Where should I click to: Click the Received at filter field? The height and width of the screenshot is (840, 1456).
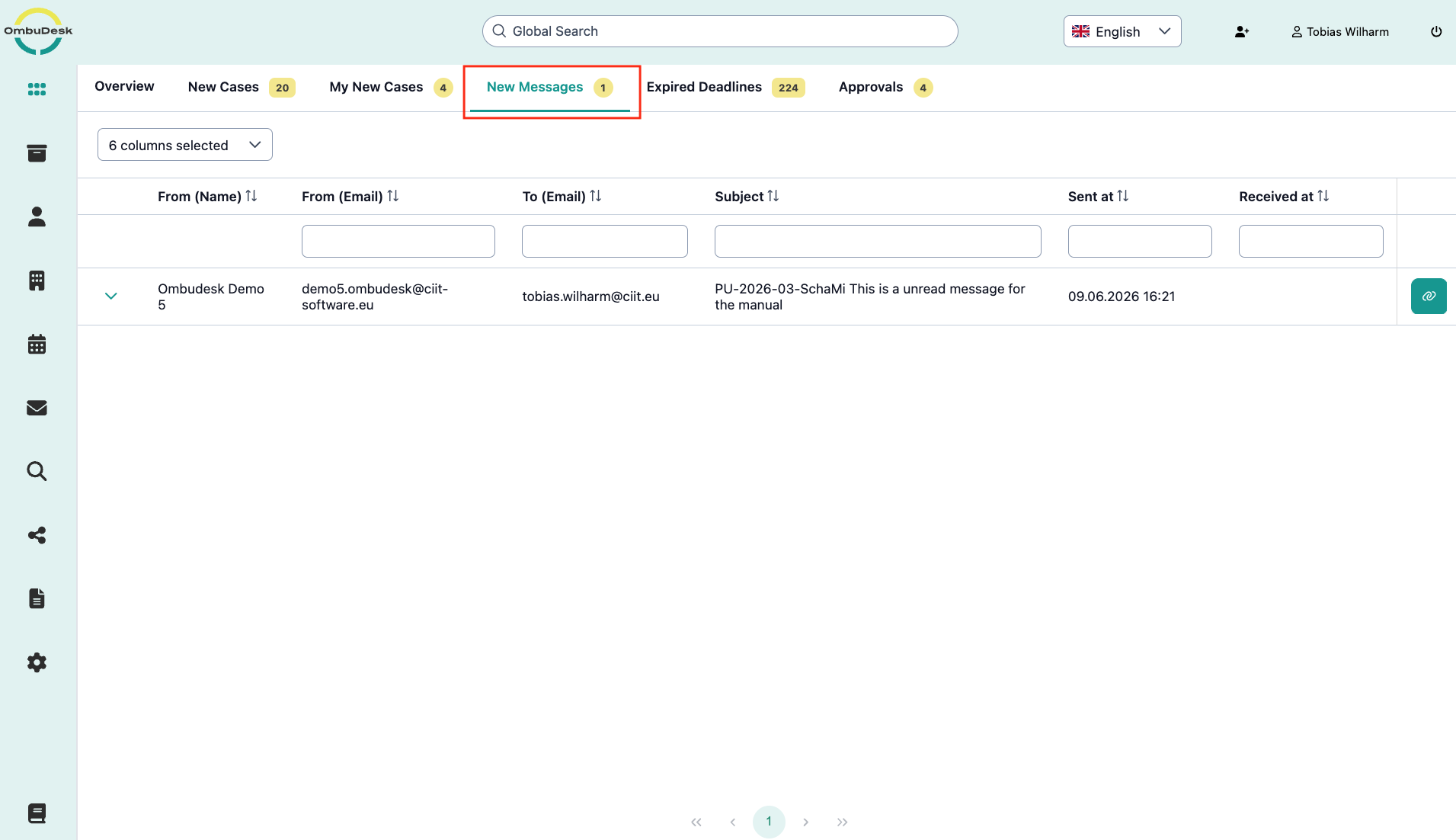pos(1311,241)
